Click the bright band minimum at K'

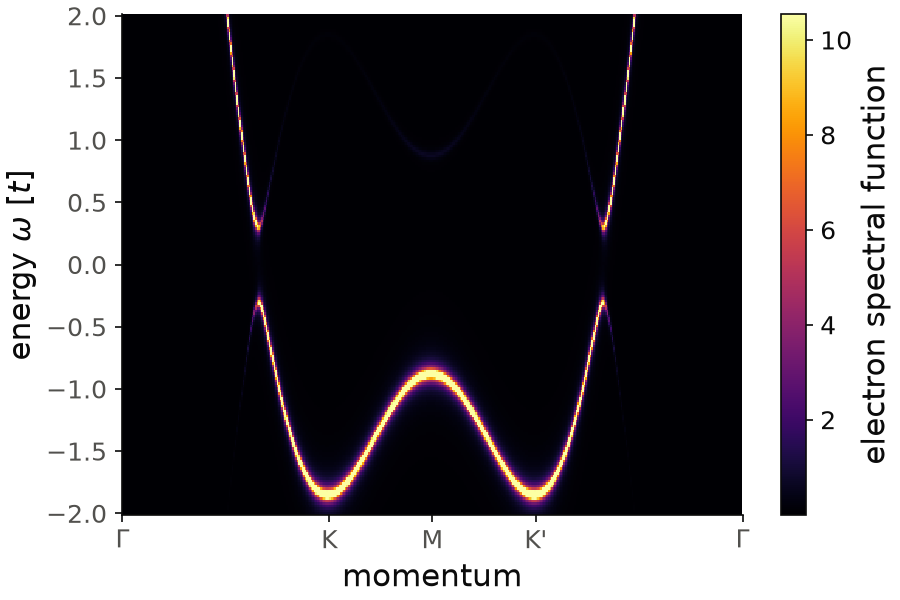pyautogui.click(x=535, y=493)
